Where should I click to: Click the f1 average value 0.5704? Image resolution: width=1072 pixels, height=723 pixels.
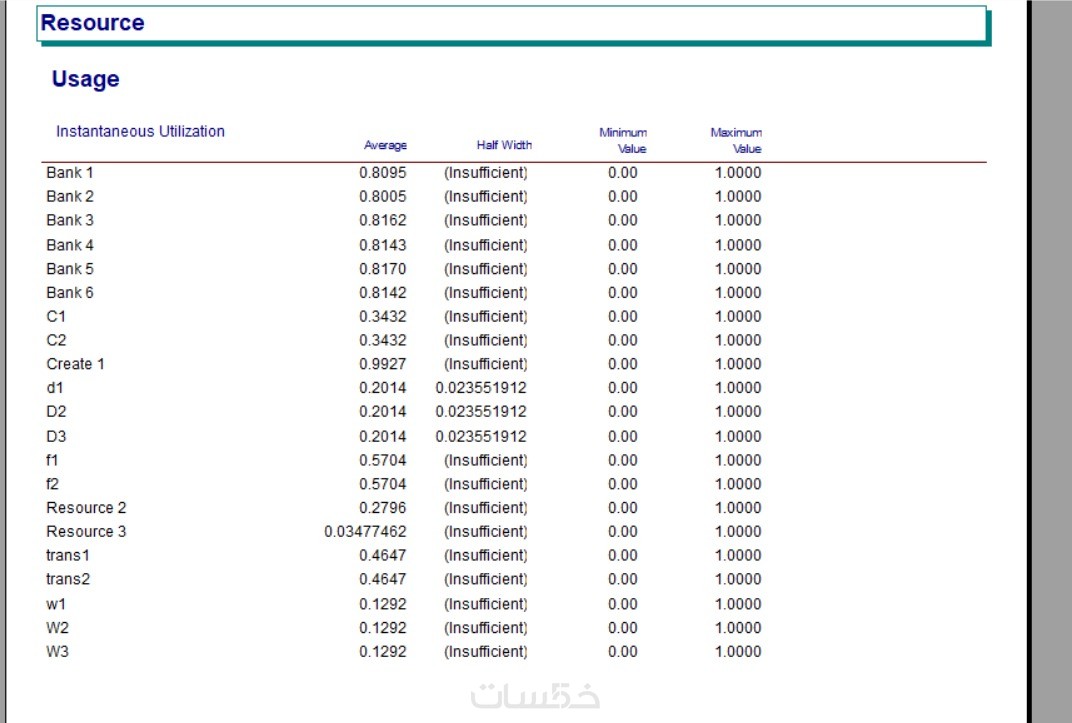click(x=383, y=460)
